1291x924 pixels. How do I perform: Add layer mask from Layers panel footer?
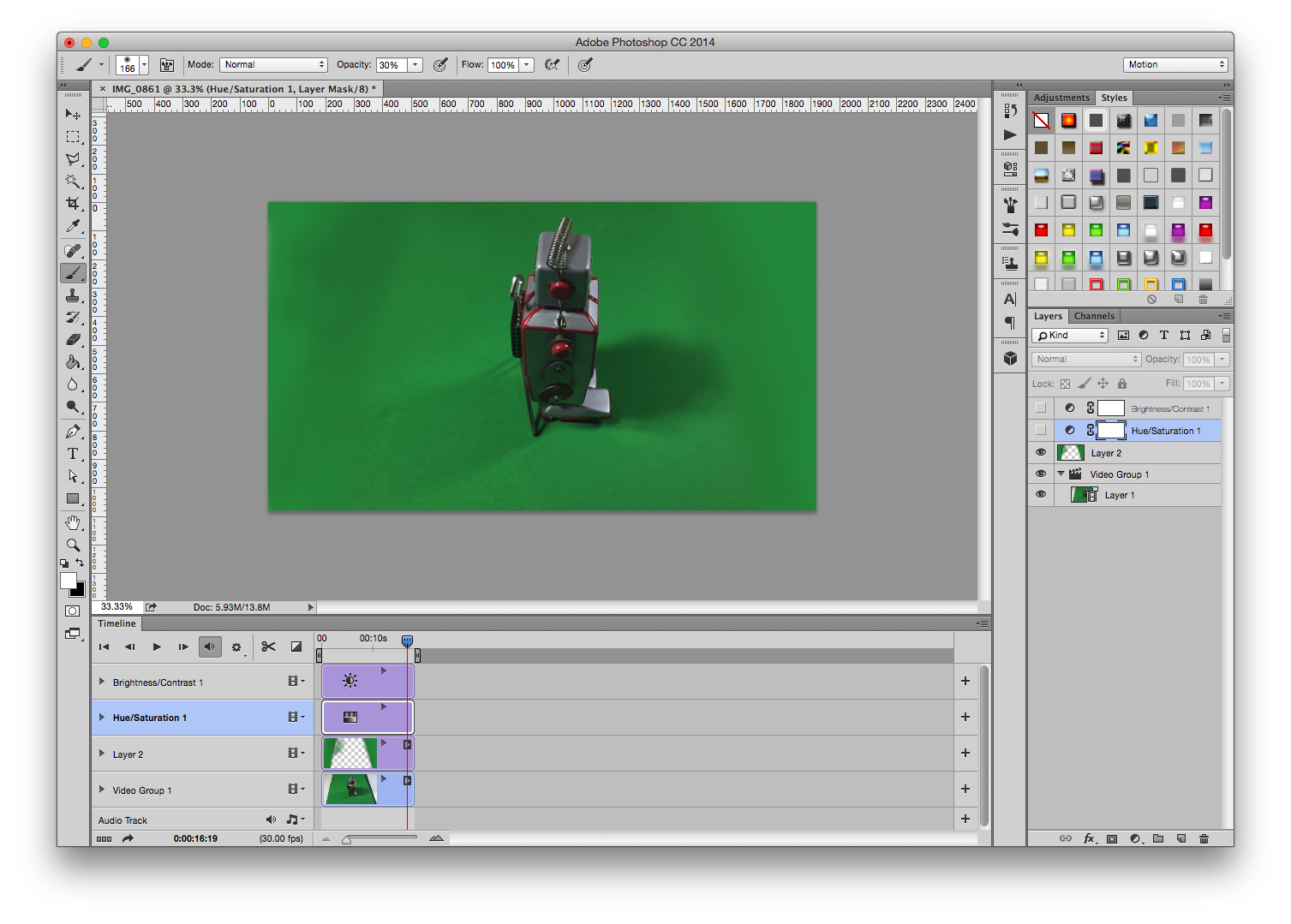coord(1112,839)
